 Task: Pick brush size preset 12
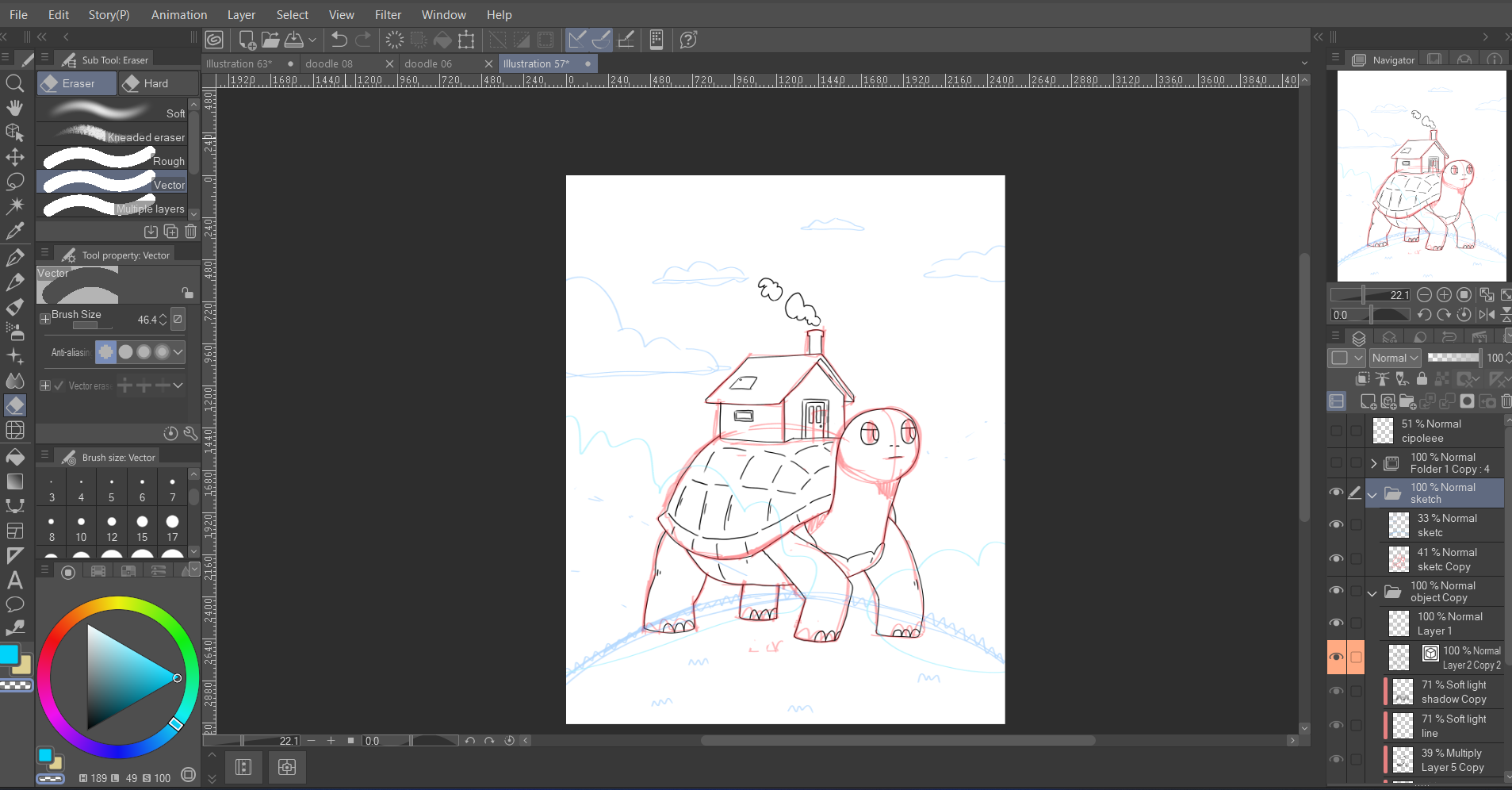[112, 527]
